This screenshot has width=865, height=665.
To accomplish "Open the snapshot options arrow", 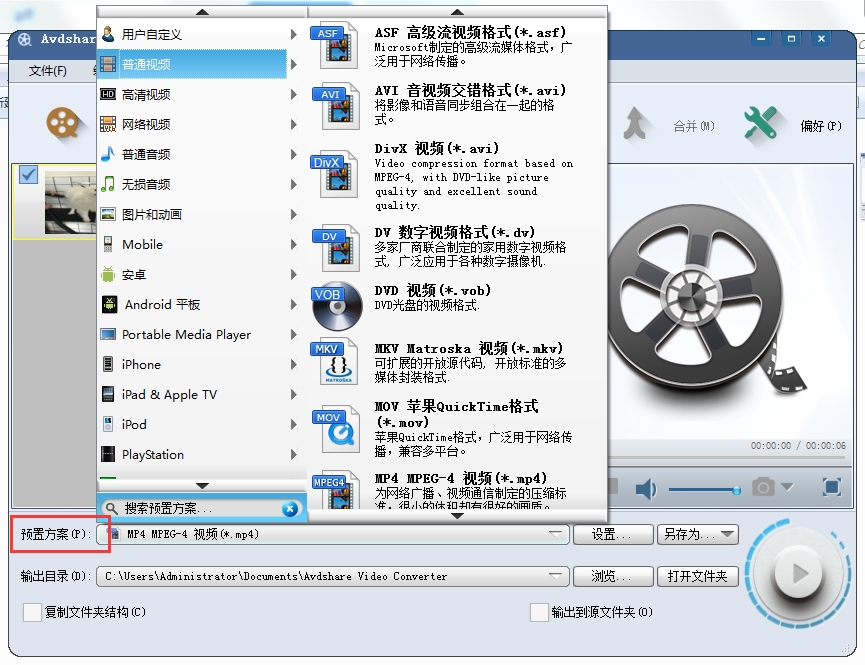I will click(x=787, y=487).
